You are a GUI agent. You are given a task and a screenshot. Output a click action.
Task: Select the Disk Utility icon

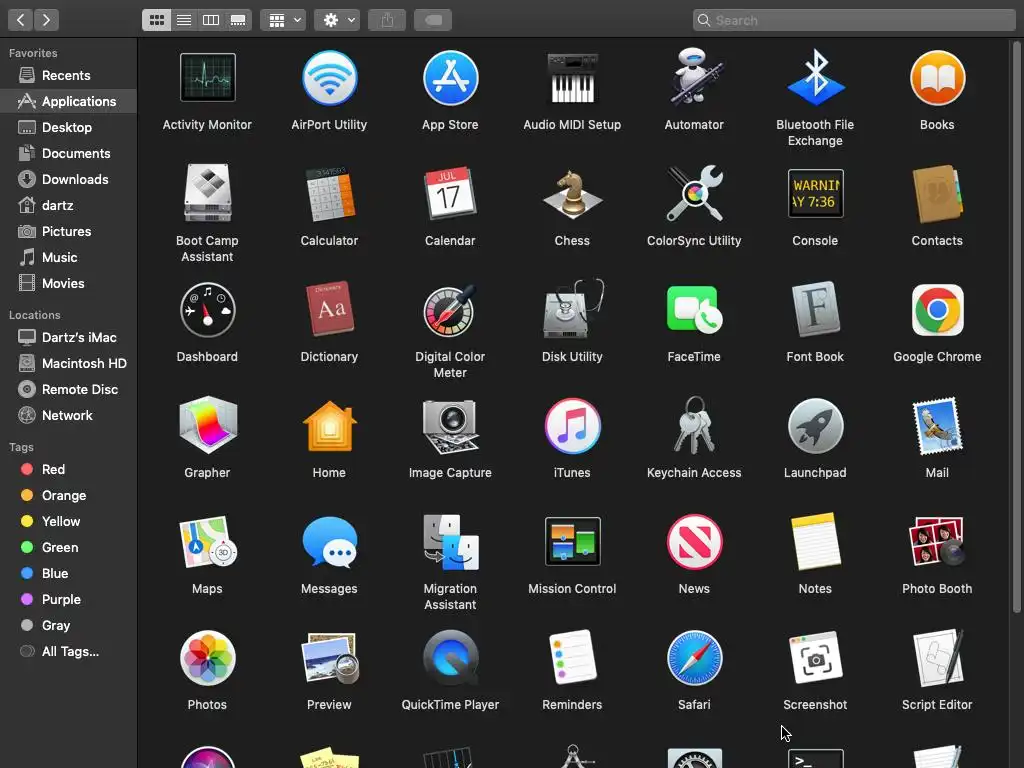[573, 309]
